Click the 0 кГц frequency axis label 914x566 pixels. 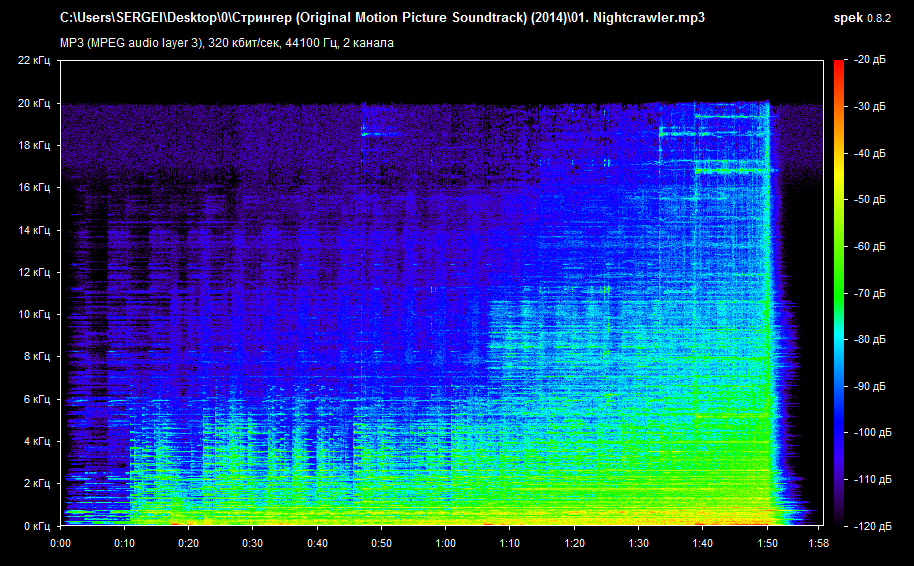[36, 525]
